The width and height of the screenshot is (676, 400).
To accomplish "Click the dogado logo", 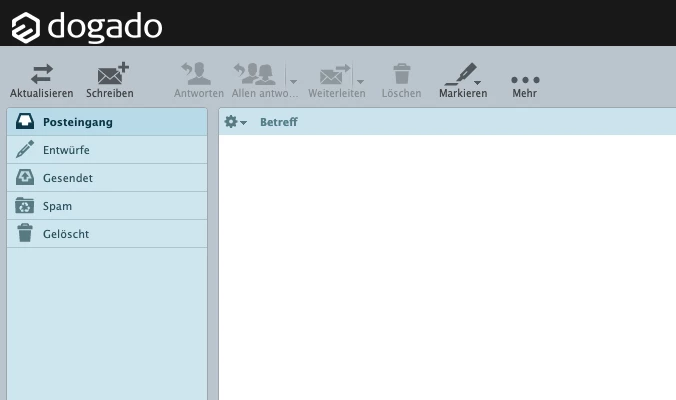I will coord(87,27).
